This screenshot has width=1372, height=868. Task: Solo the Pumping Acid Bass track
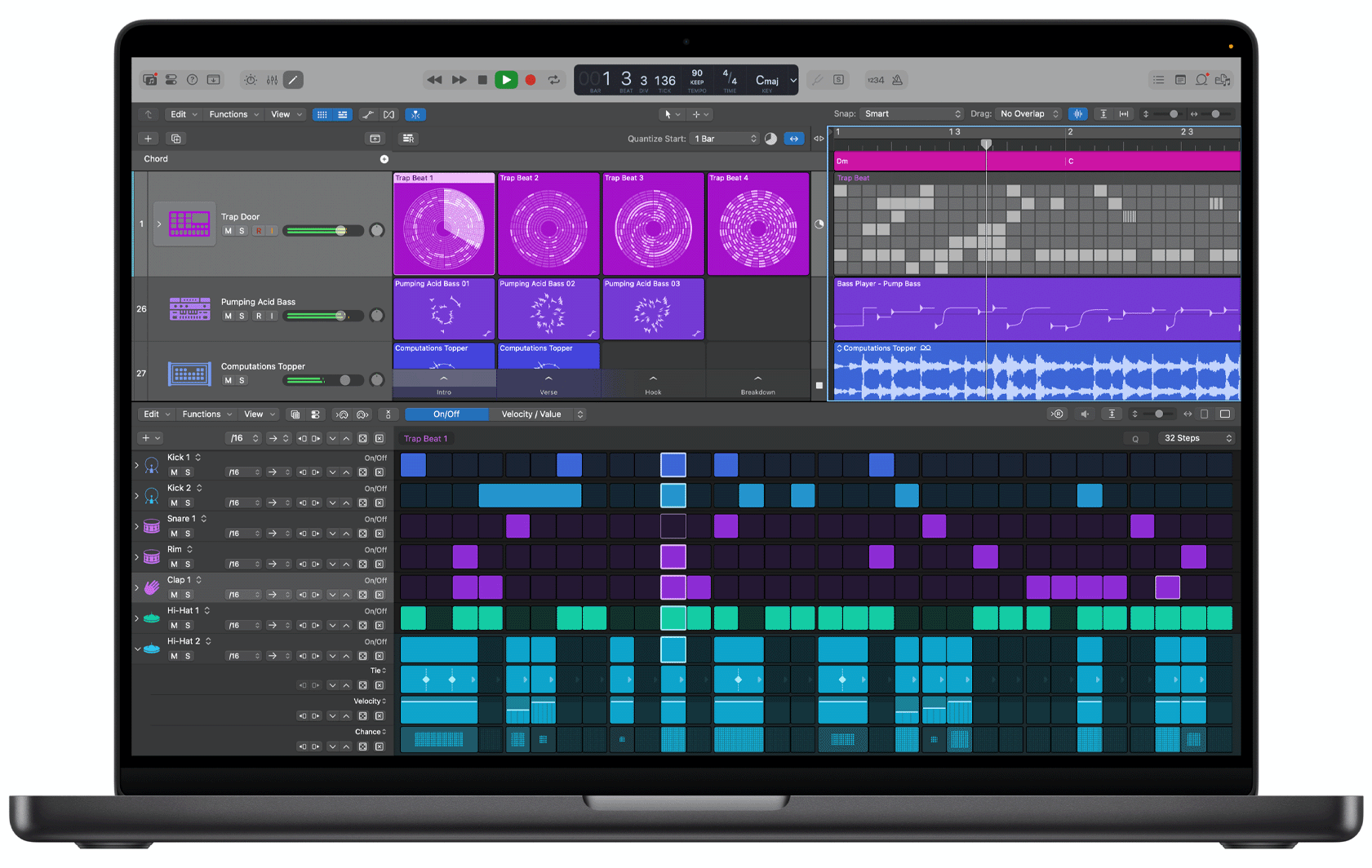tap(241, 316)
